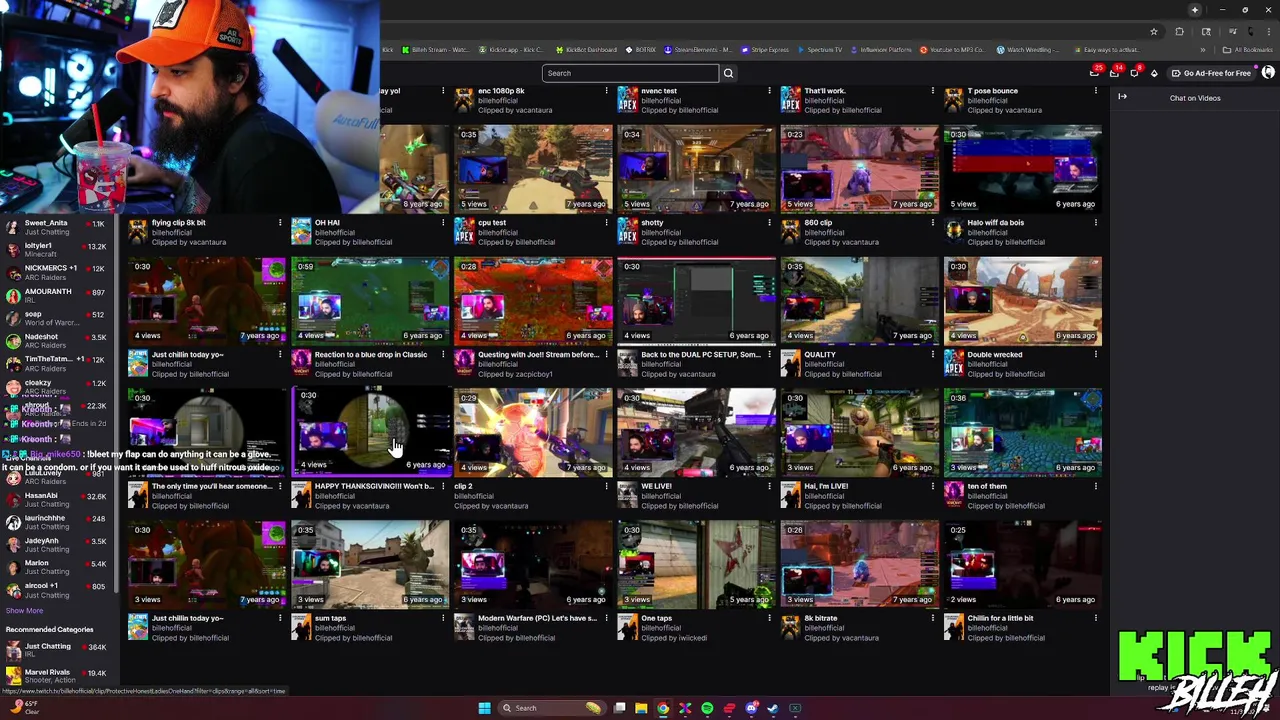This screenshot has height=720, width=1280.
Task: Open options for 'enc 1080p 8k' clip
Action: (606, 91)
